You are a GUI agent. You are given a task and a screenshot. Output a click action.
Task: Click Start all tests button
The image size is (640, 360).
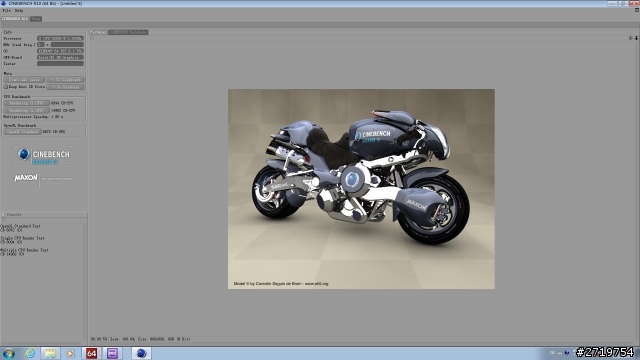24,80
